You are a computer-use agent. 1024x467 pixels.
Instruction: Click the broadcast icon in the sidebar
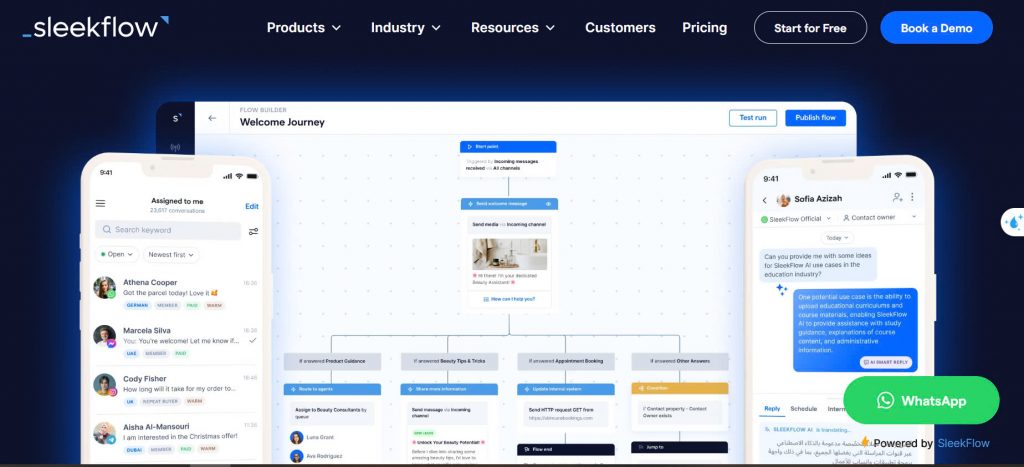(175, 148)
